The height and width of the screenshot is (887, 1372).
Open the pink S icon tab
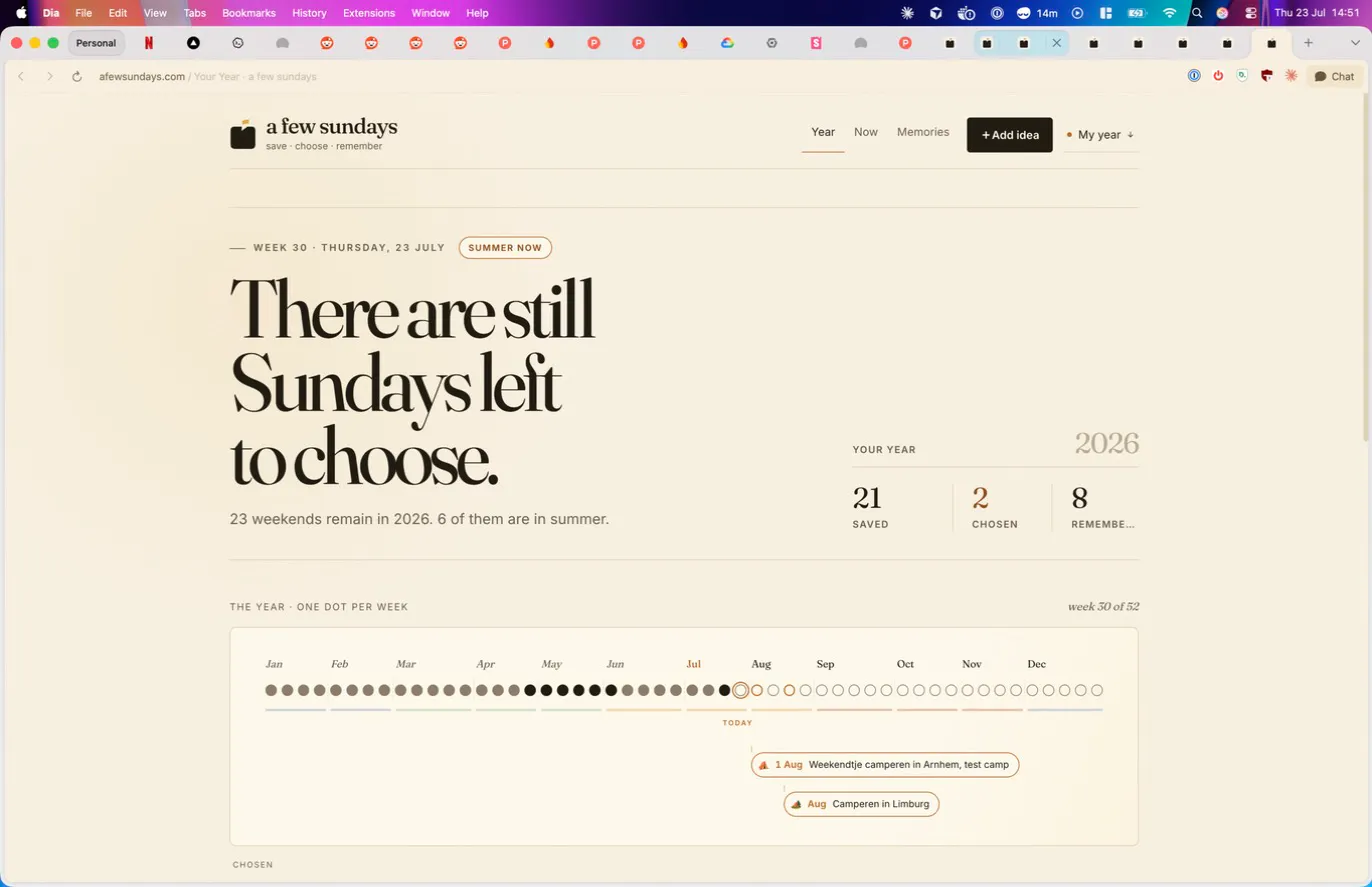(x=816, y=43)
